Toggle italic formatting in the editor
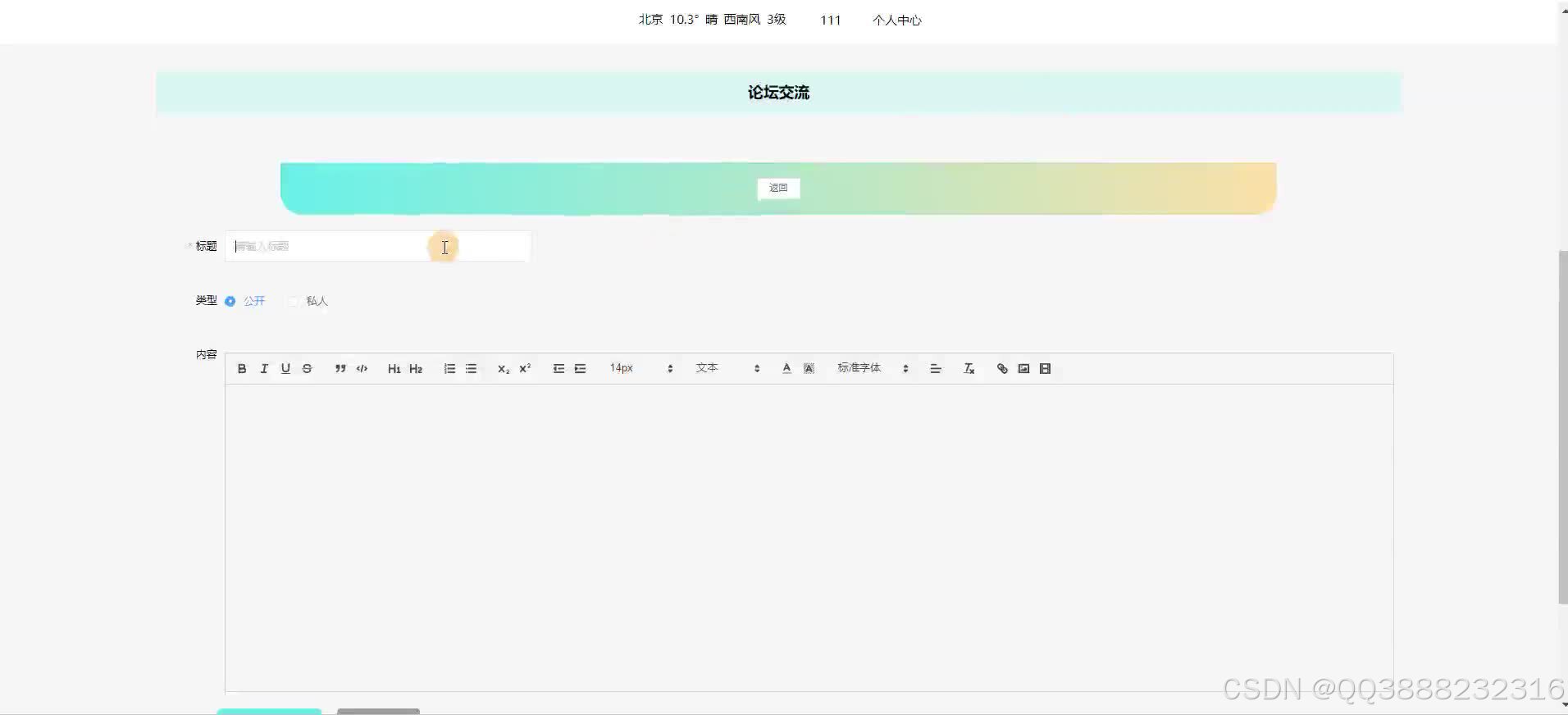Image resolution: width=1568 pixels, height=715 pixels. point(264,369)
